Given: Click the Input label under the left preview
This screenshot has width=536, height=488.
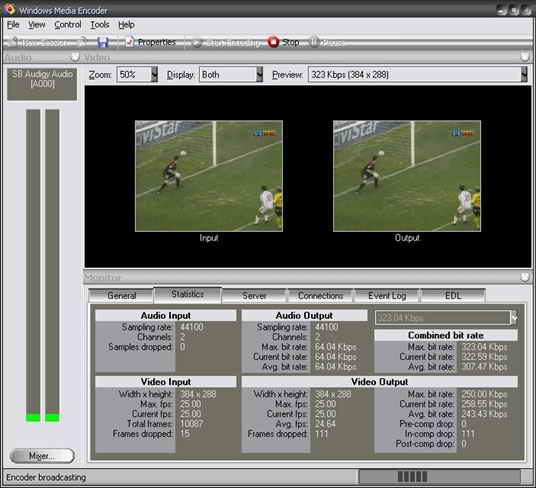Looking at the screenshot, I should [209, 238].
